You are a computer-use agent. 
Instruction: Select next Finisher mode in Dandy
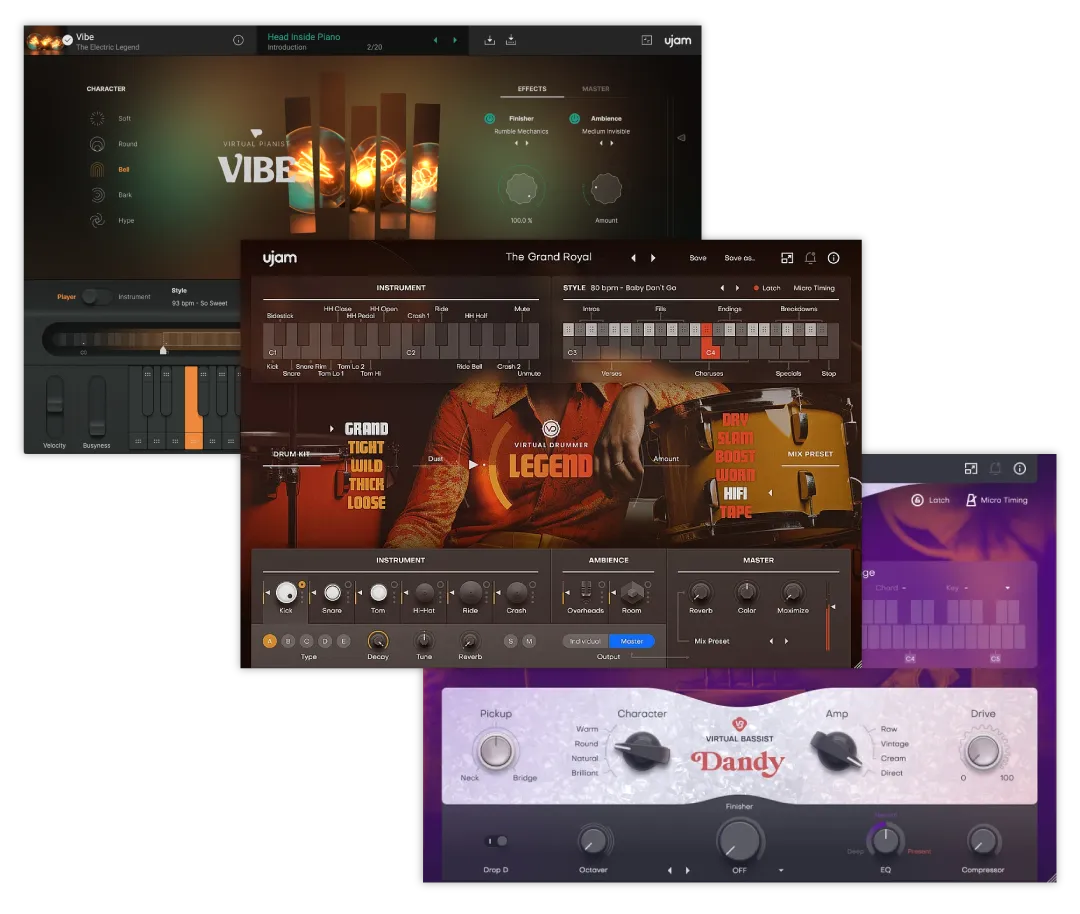tap(687, 871)
